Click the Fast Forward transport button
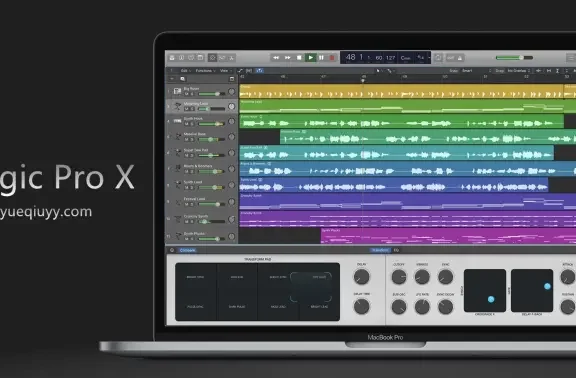Image resolution: width=576 pixels, height=378 pixels. (288, 58)
